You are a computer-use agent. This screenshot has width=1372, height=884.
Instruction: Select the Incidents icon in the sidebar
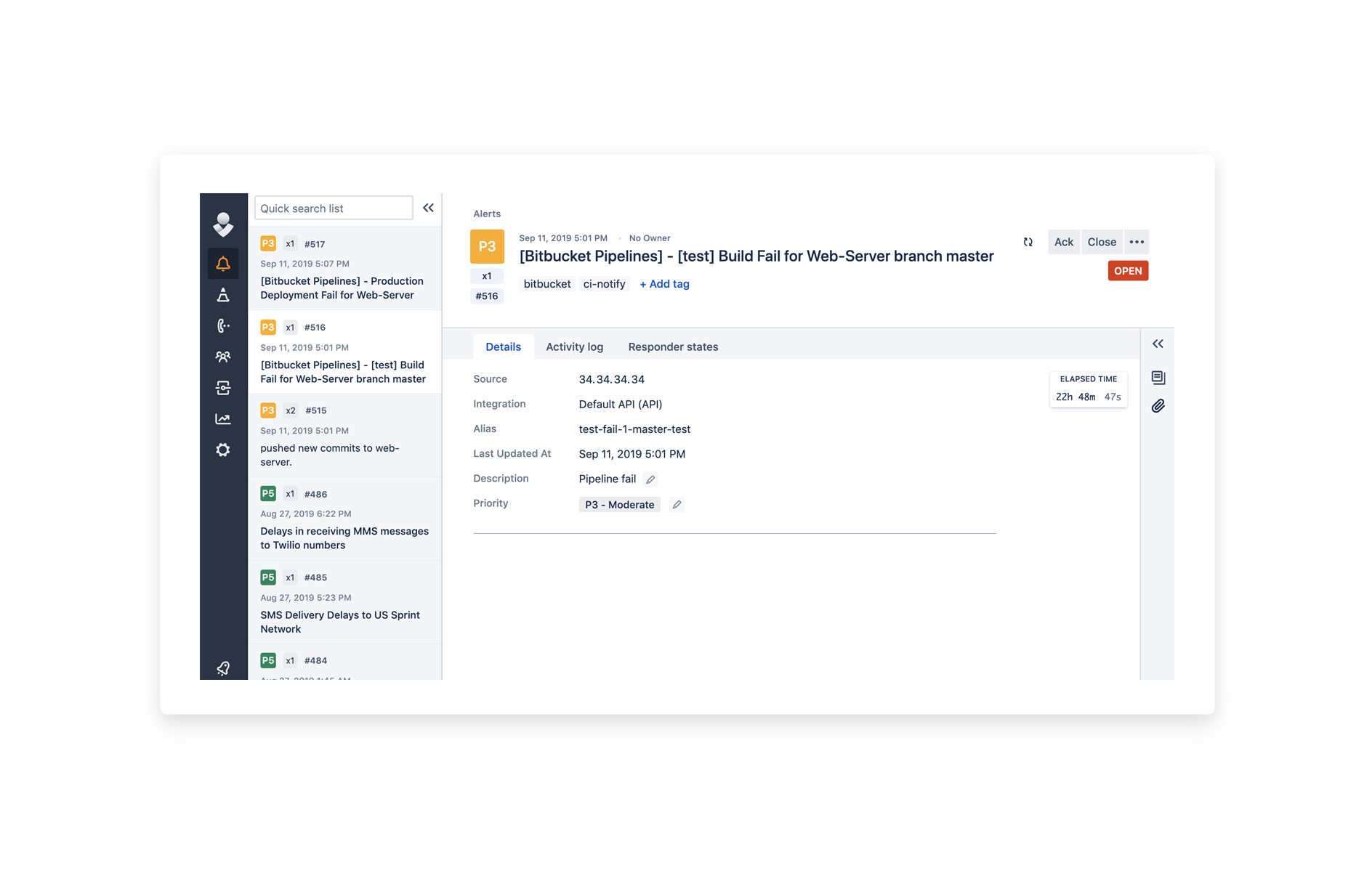click(x=223, y=294)
